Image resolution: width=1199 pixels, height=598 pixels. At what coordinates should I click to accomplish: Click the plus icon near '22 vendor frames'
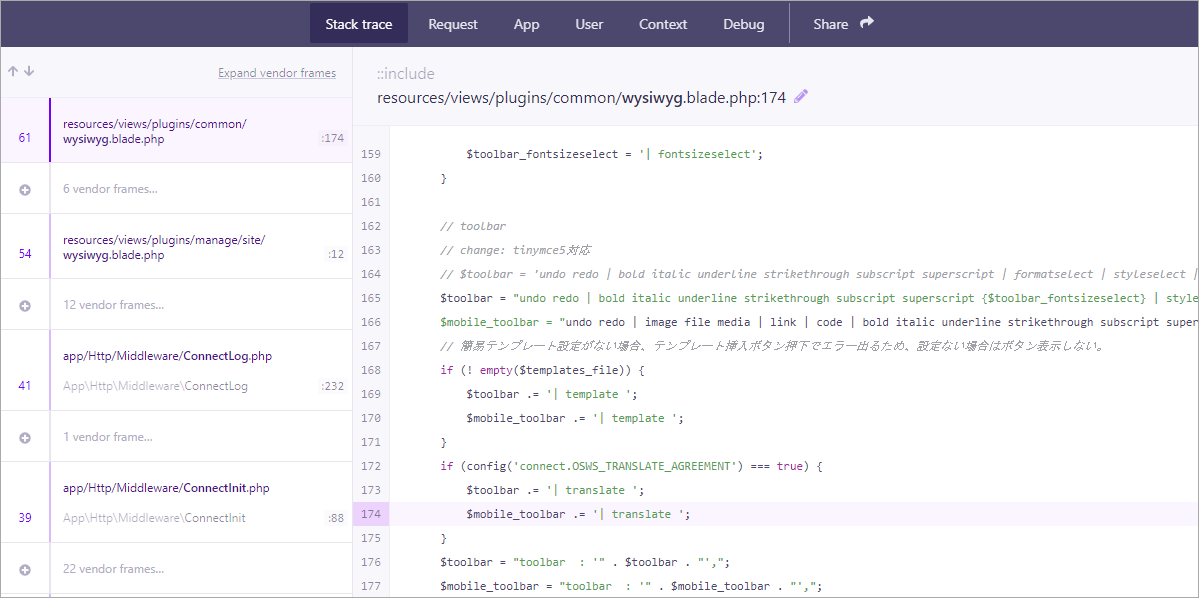pos(24,568)
